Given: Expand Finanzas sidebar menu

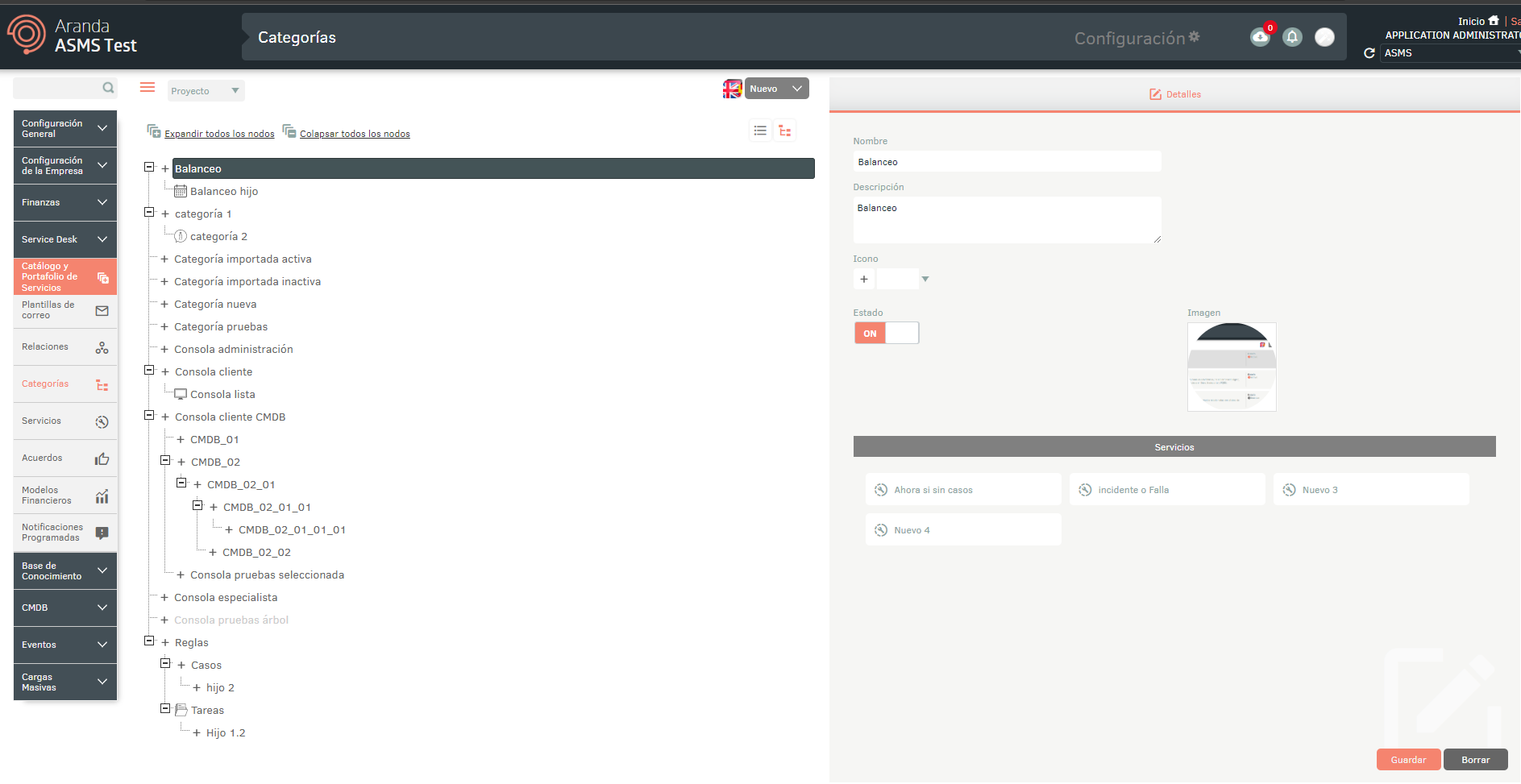Looking at the screenshot, I should [65, 202].
